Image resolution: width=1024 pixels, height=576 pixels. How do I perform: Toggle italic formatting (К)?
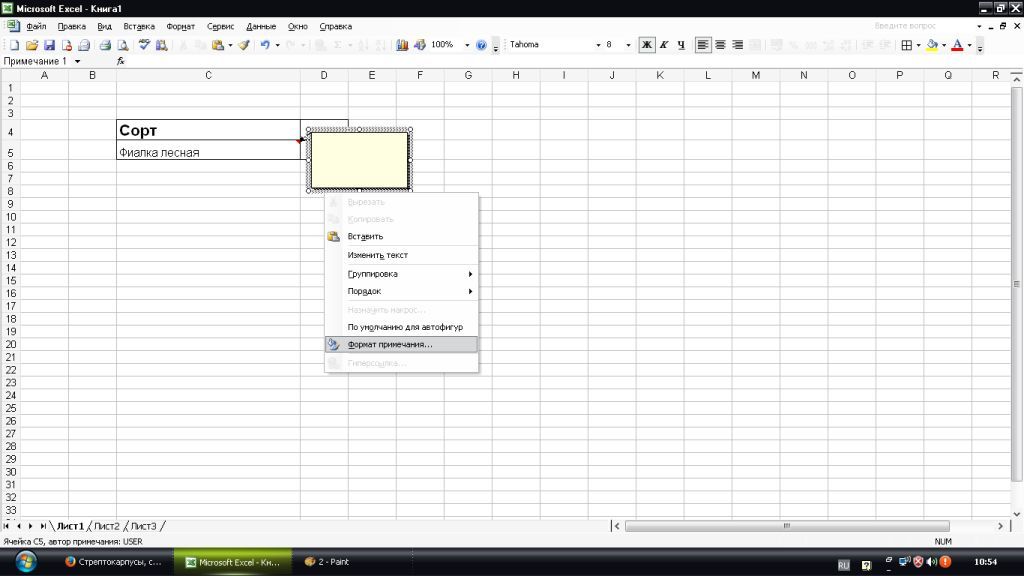click(664, 45)
